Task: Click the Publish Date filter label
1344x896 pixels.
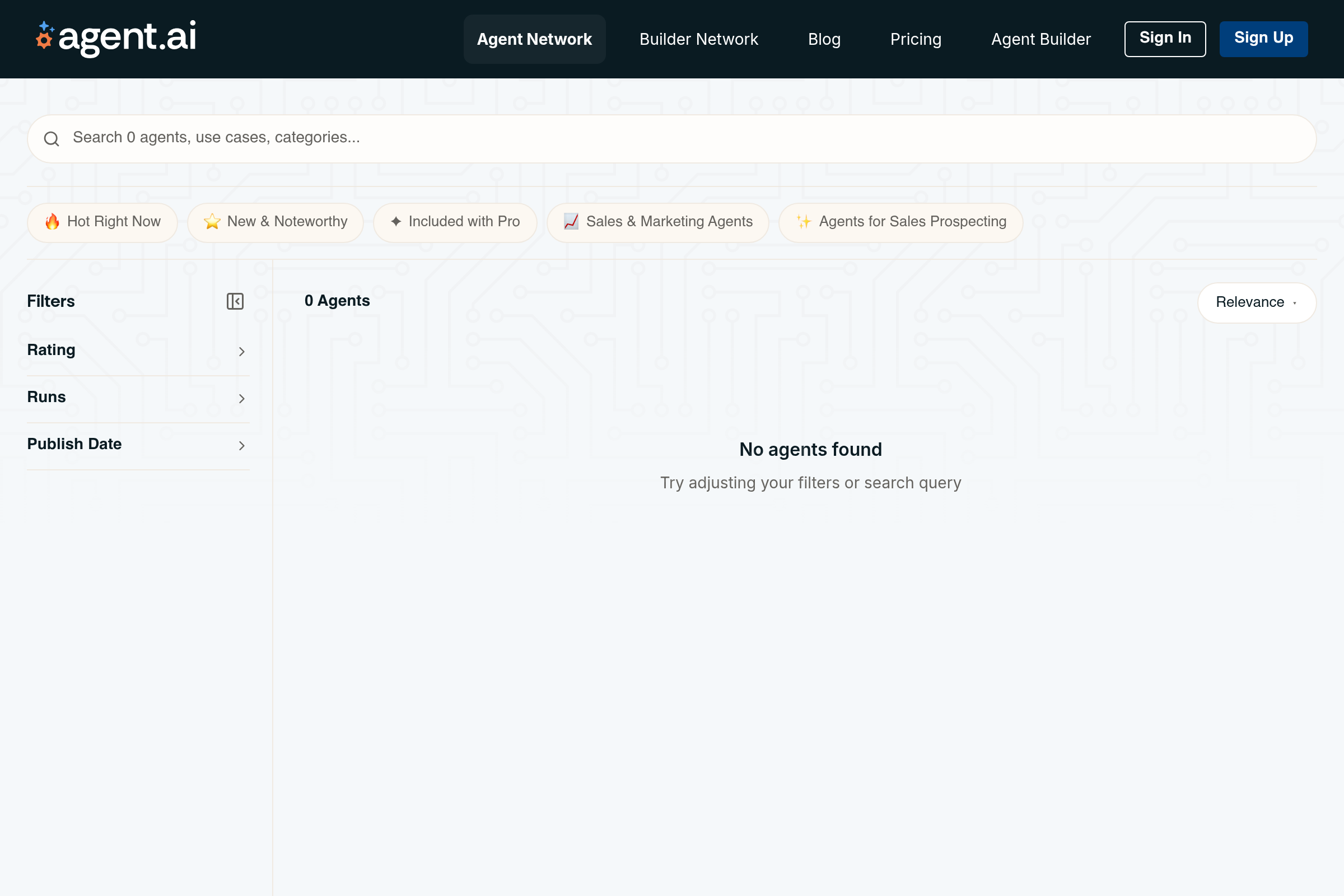Action: point(74,444)
